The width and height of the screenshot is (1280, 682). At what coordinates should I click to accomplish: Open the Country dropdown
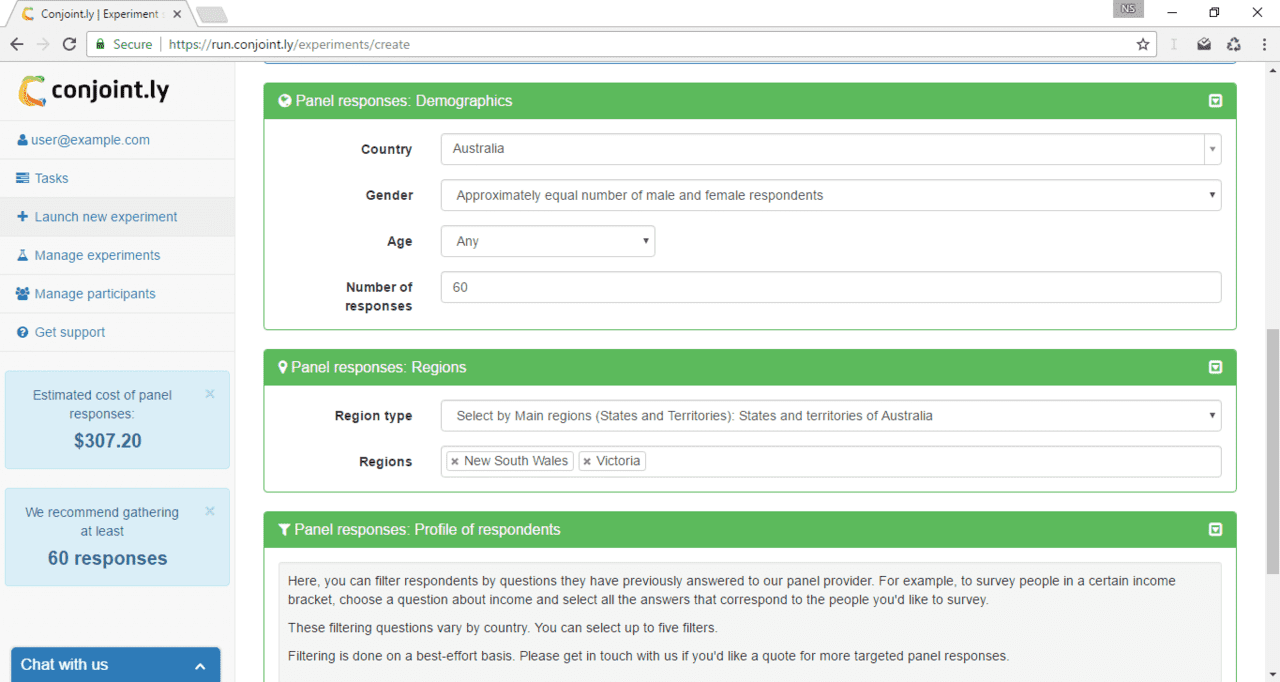pyautogui.click(x=830, y=149)
